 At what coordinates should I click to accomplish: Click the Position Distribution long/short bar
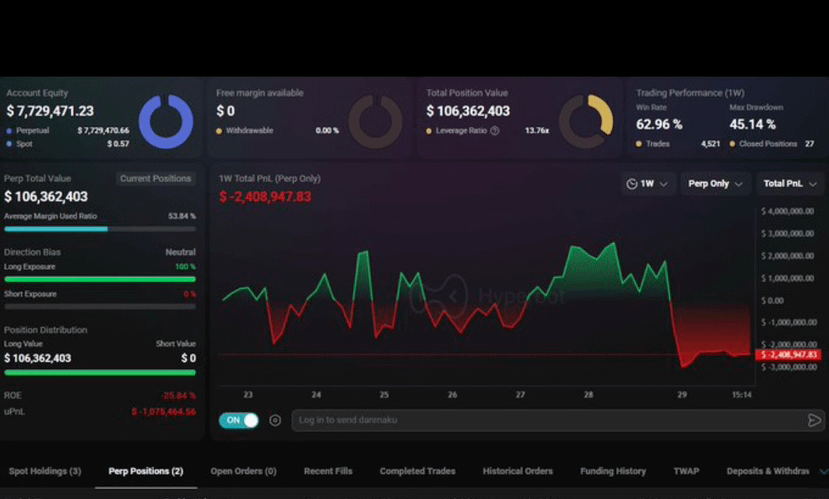click(x=100, y=373)
